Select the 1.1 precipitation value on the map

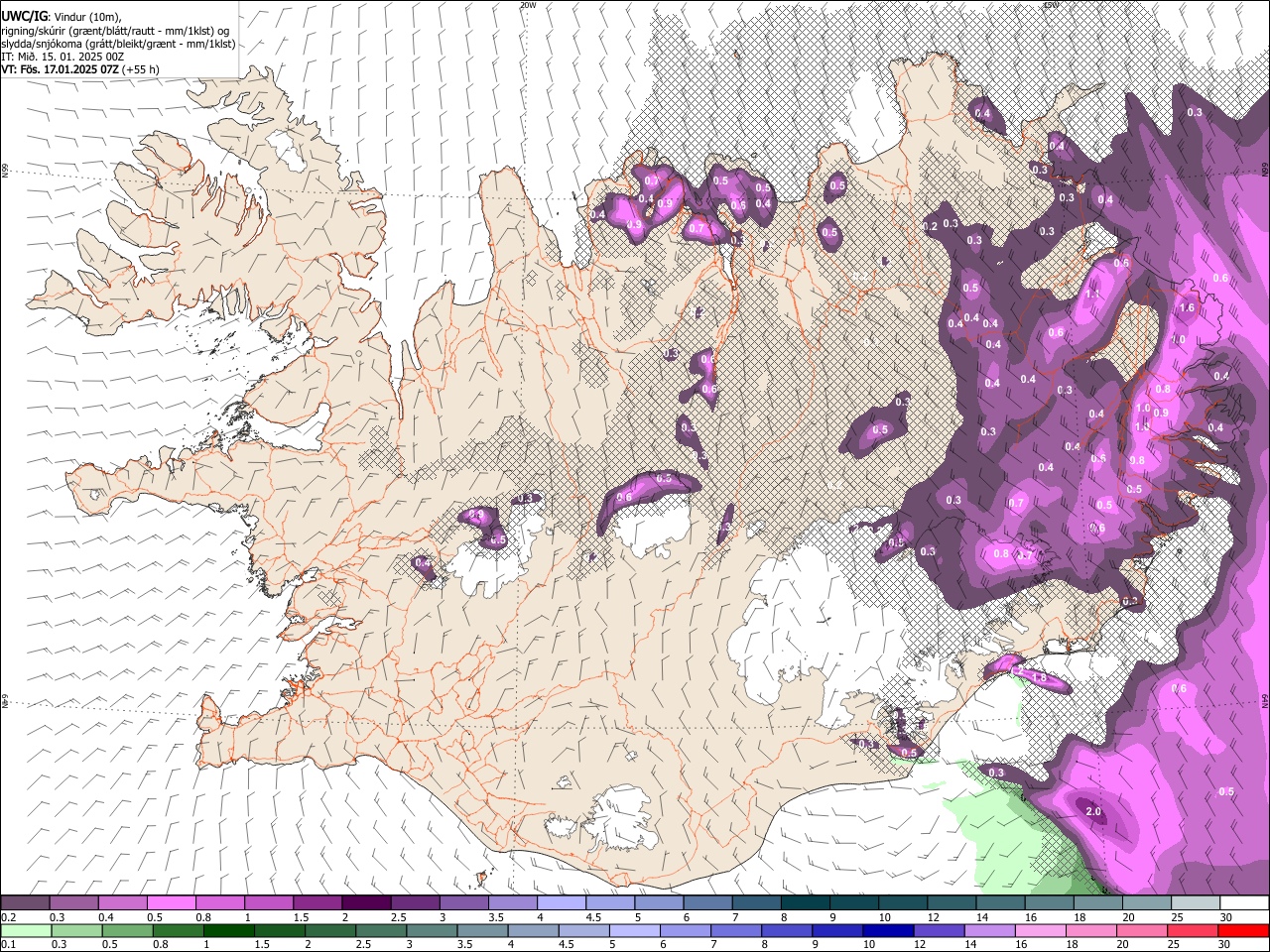1092,295
